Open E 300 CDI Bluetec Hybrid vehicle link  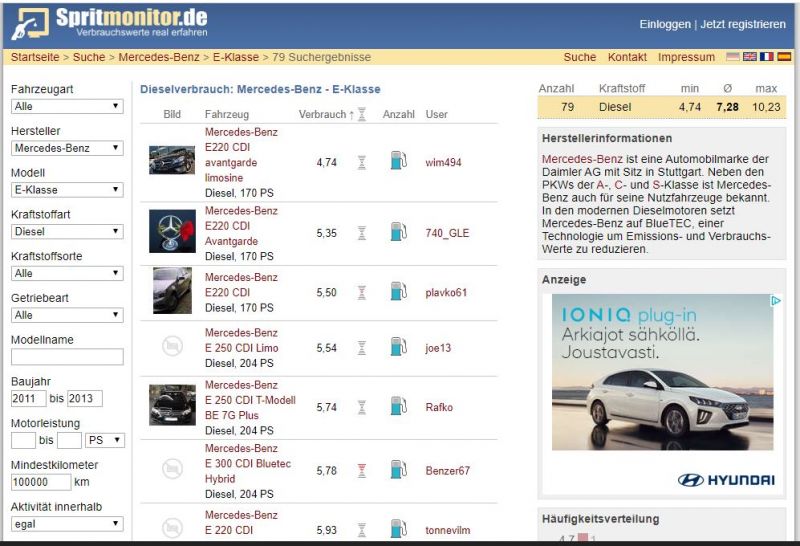tap(248, 463)
